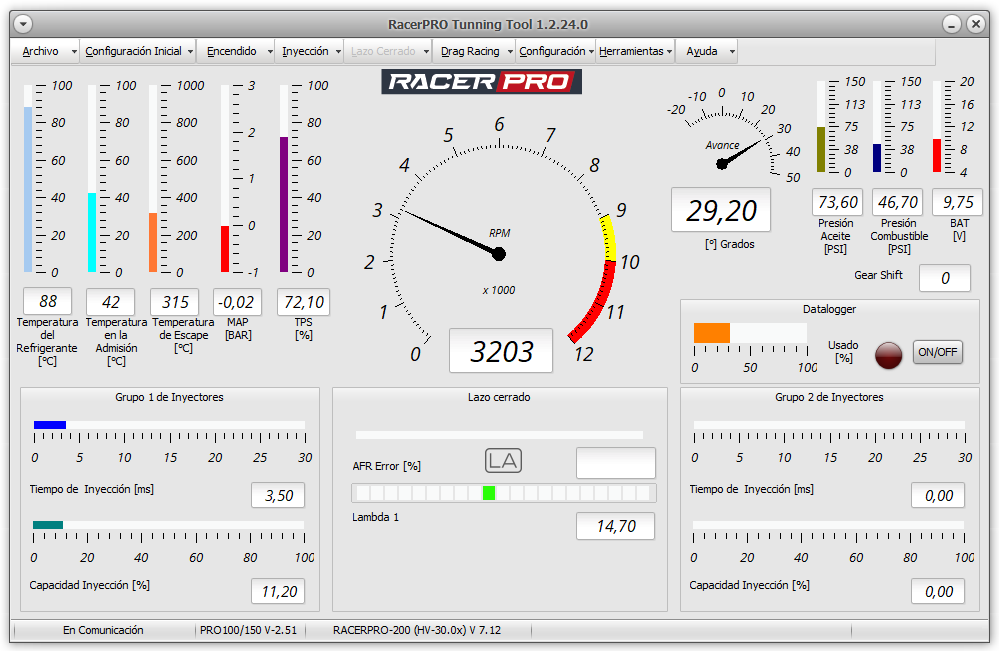The height and width of the screenshot is (651, 999).
Task: Click the MAP value -0,02
Action: pyautogui.click(x=236, y=302)
